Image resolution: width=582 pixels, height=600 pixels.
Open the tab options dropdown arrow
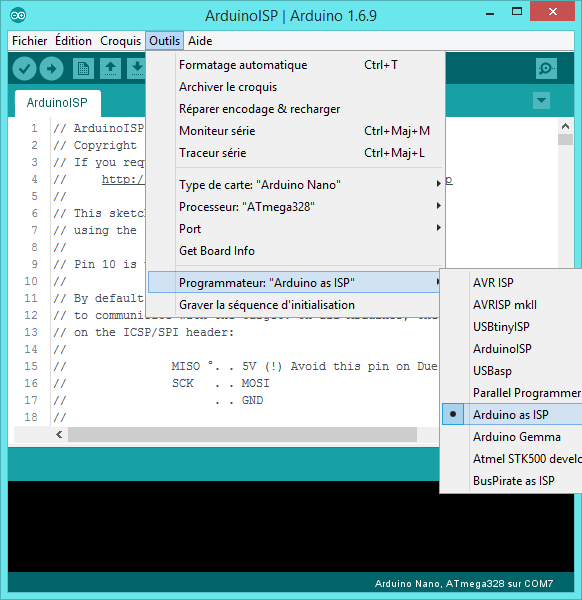point(541,101)
